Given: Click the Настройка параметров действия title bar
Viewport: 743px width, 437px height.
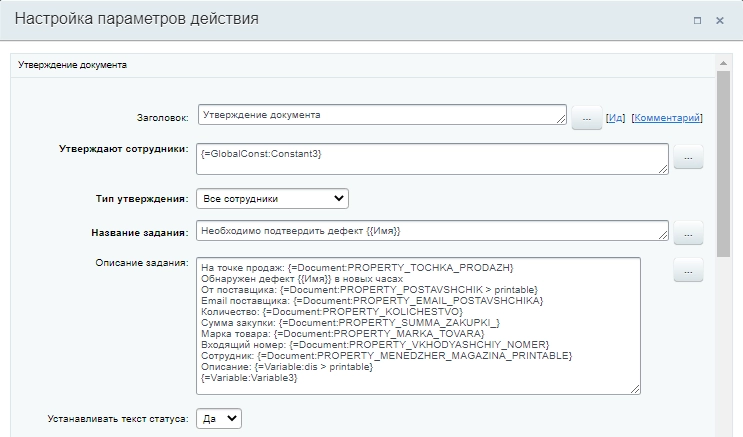Looking at the screenshot, I should pos(300,19).
